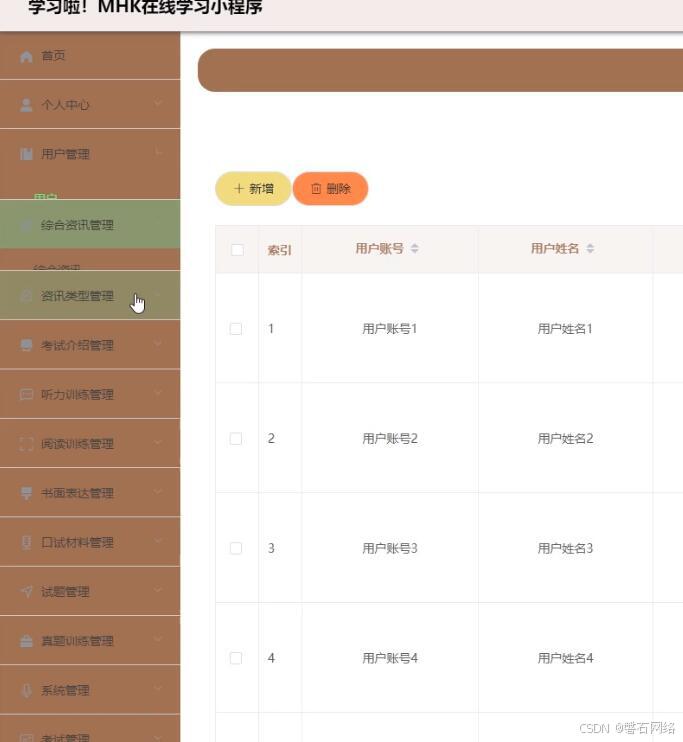The width and height of the screenshot is (683, 742).
Task: Open the 资讯类型管理 menu item
Action: click(90, 295)
